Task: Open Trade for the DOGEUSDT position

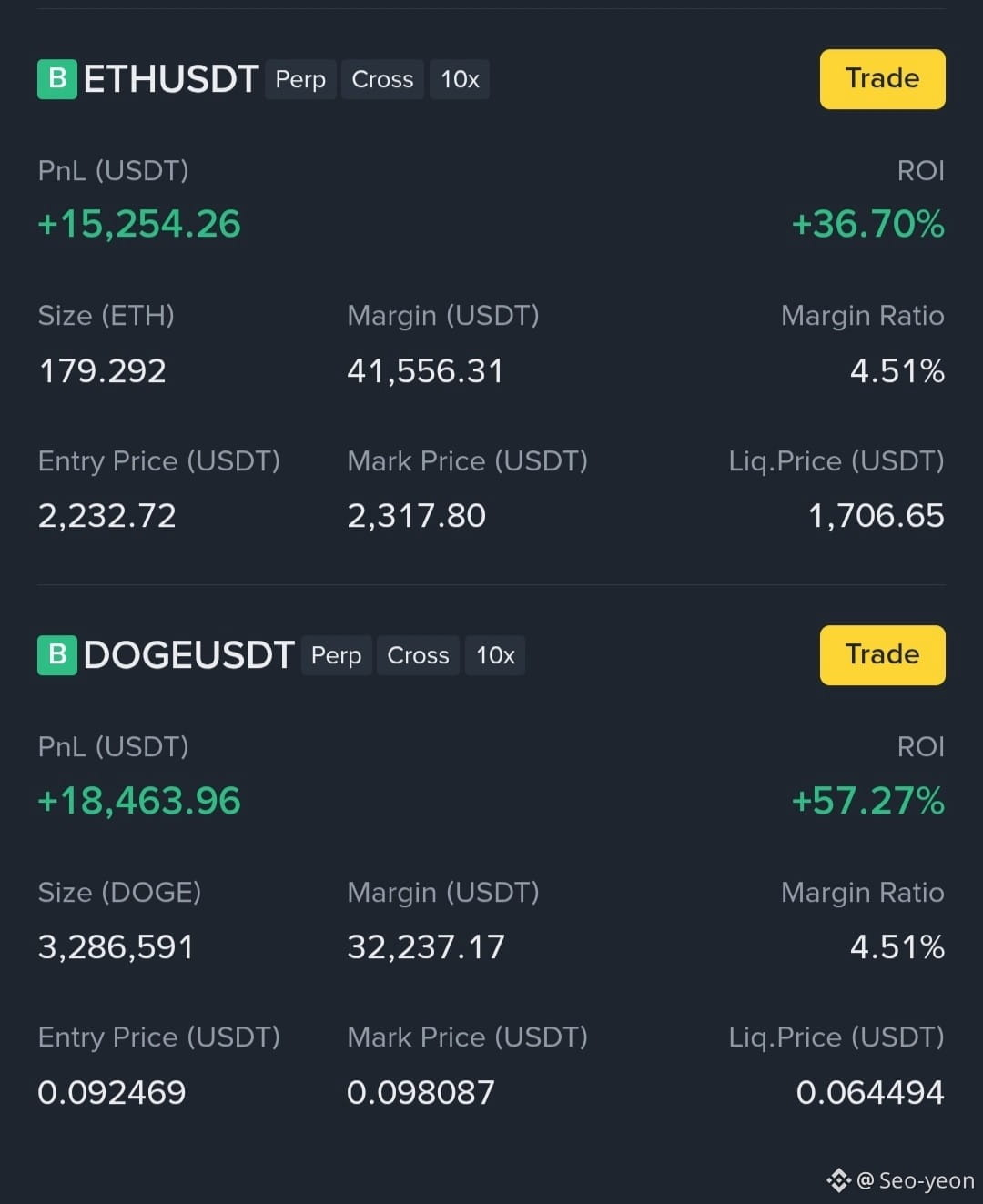Action: [882, 655]
